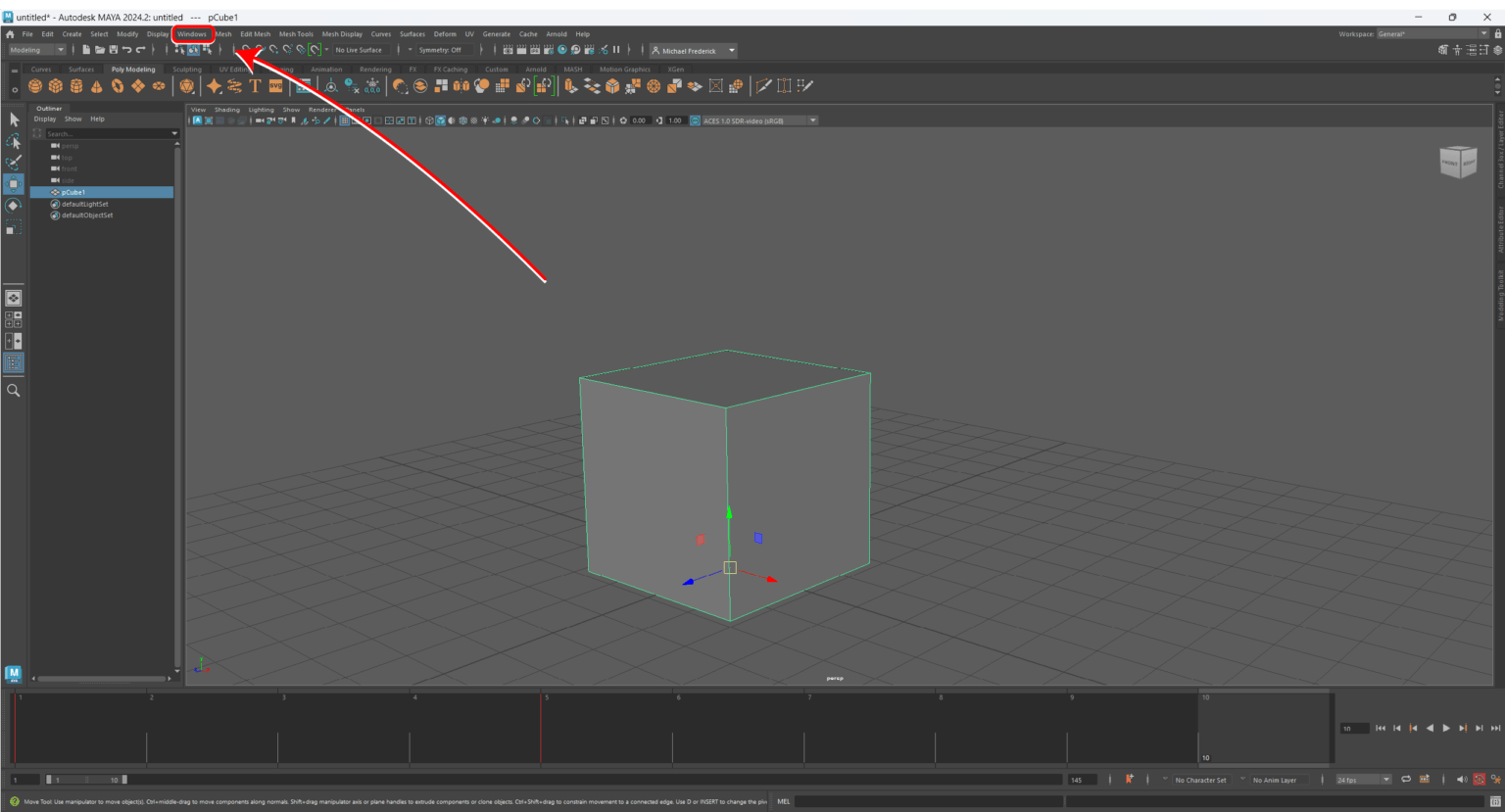The width and height of the screenshot is (1505, 812).
Task: Select the Move tool in the toolbox
Action: [x=14, y=184]
